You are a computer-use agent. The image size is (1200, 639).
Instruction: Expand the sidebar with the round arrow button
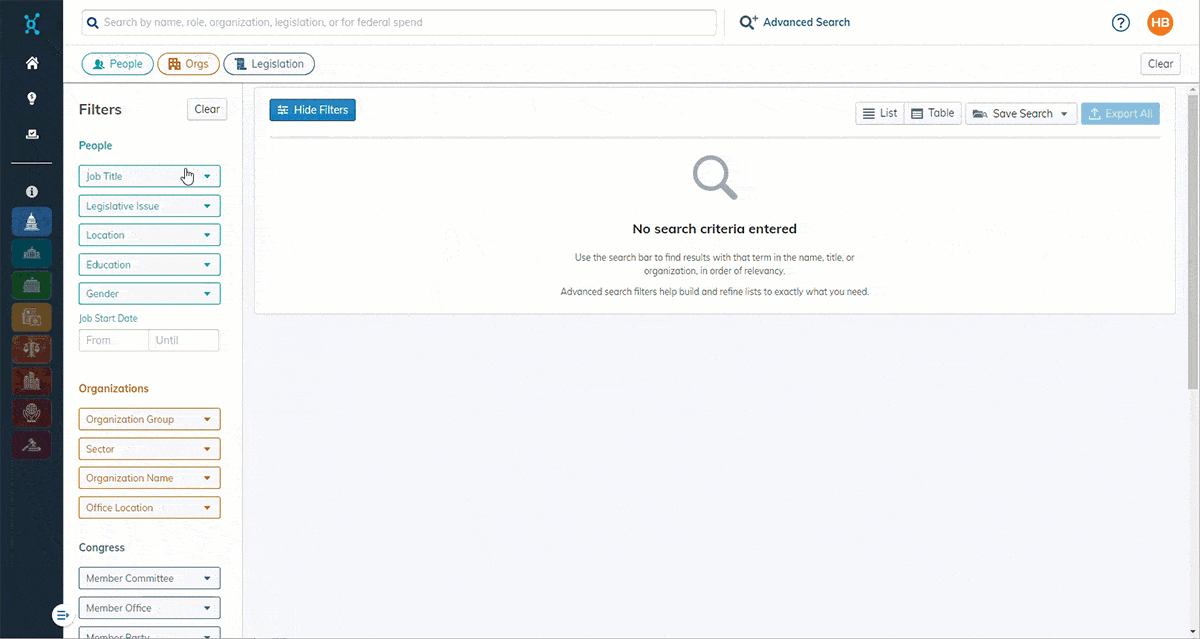tap(62, 615)
